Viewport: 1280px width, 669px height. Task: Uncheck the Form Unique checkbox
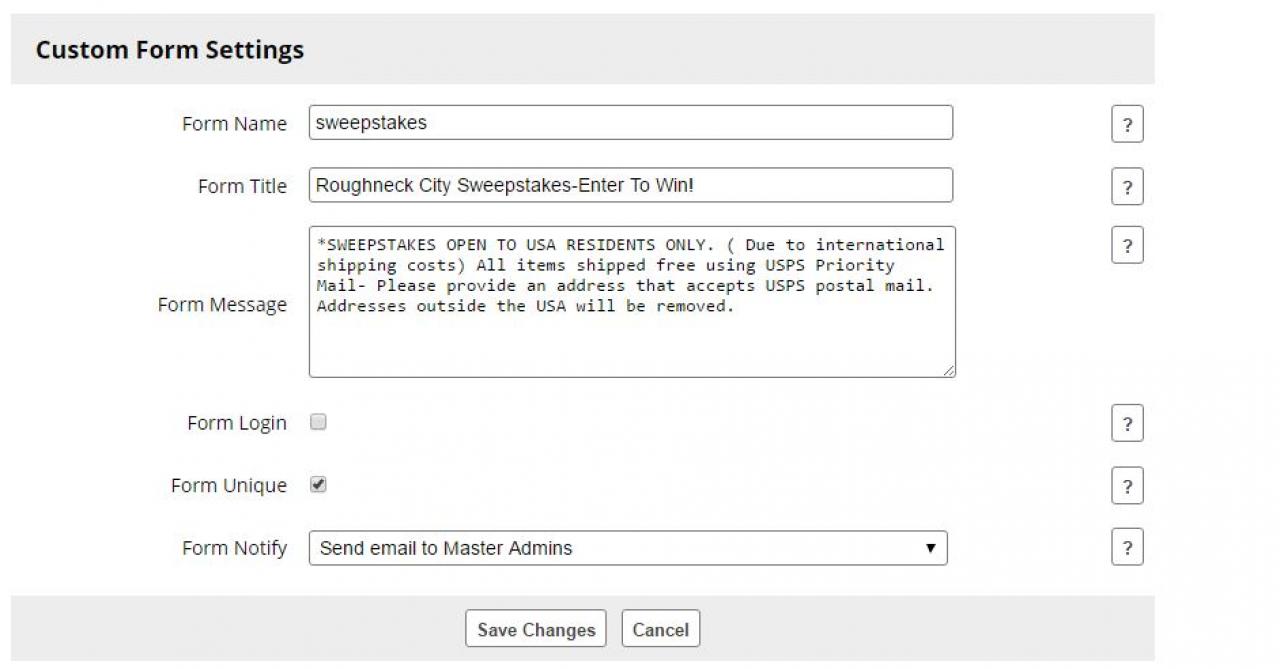click(x=318, y=484)
